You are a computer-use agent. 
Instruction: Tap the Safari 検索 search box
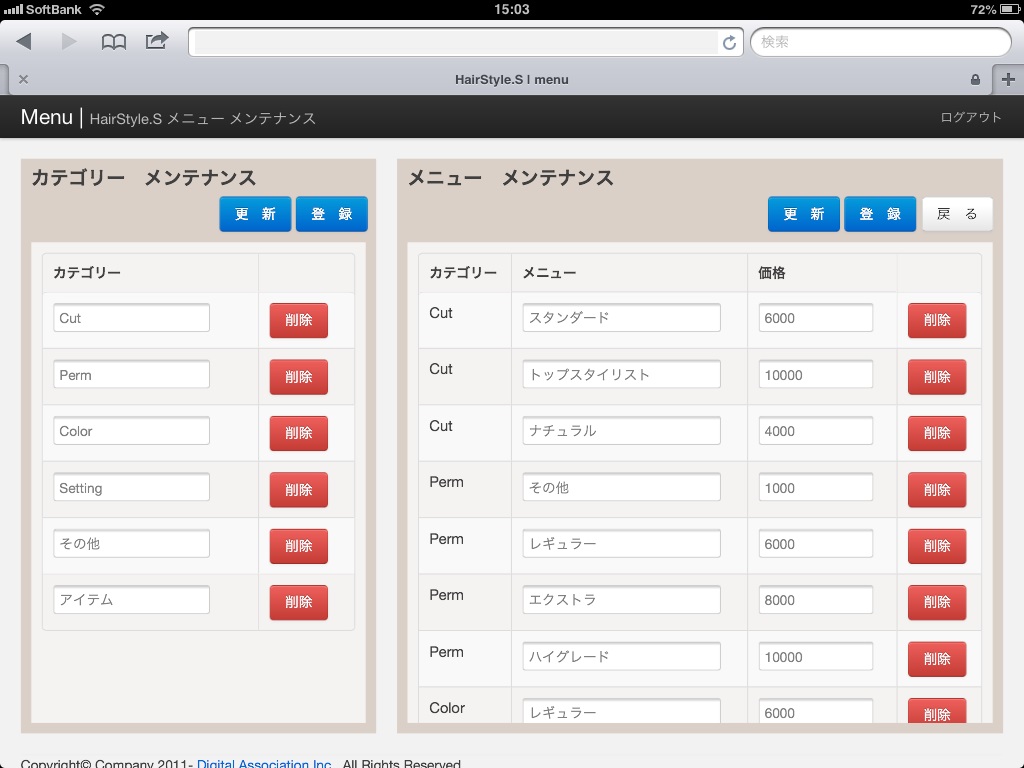(880, 42)
